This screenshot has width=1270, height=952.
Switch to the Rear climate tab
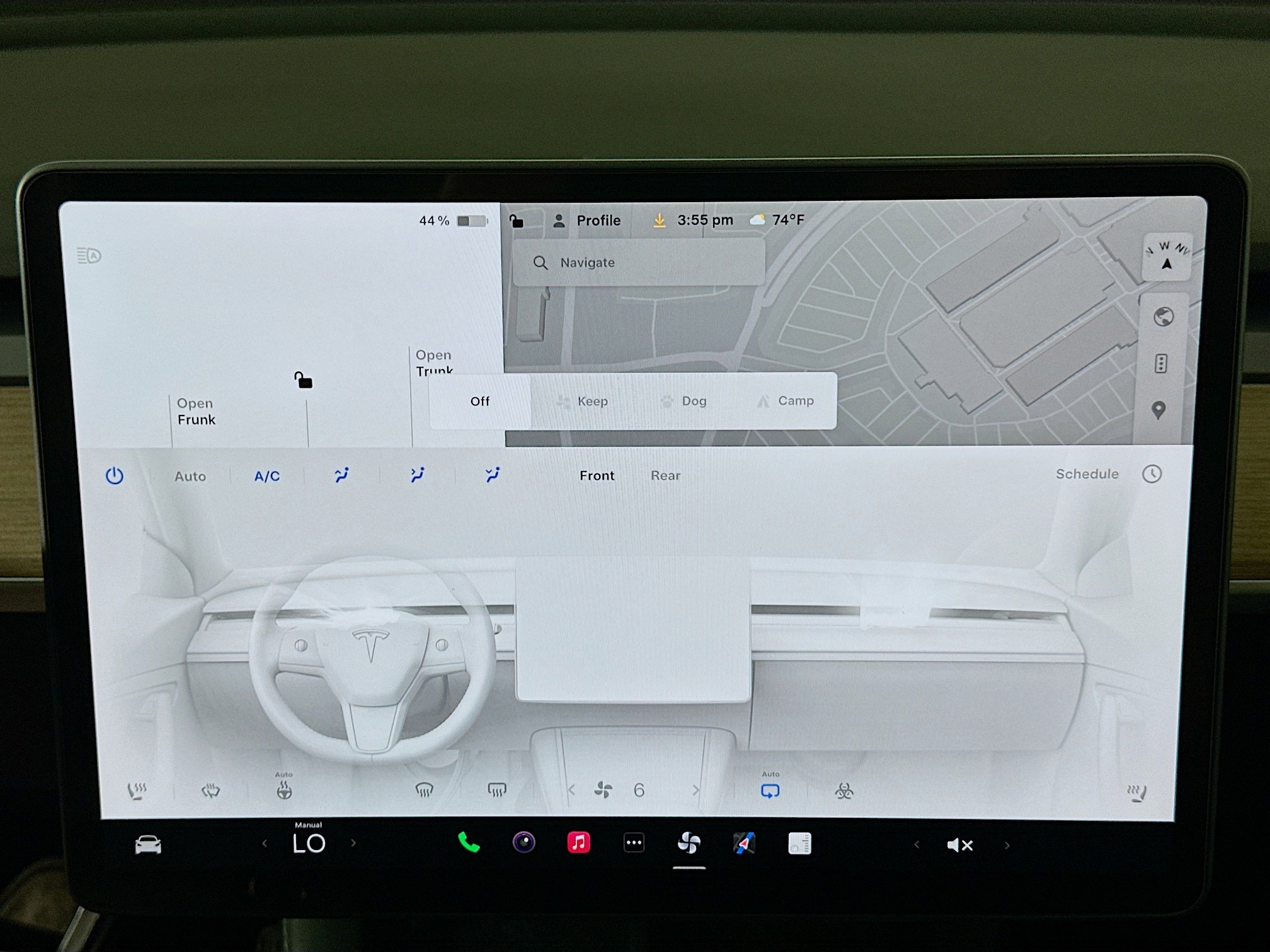point(665,476)
